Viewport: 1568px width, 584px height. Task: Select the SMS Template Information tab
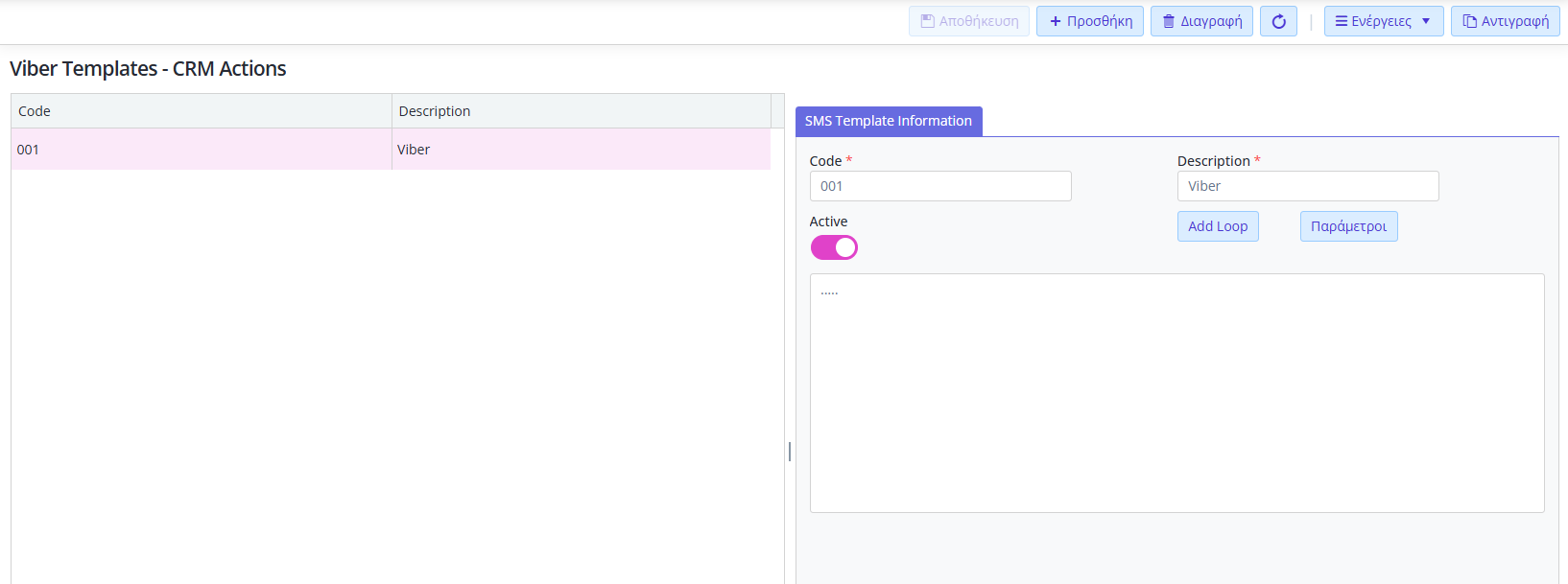point(889,121)
